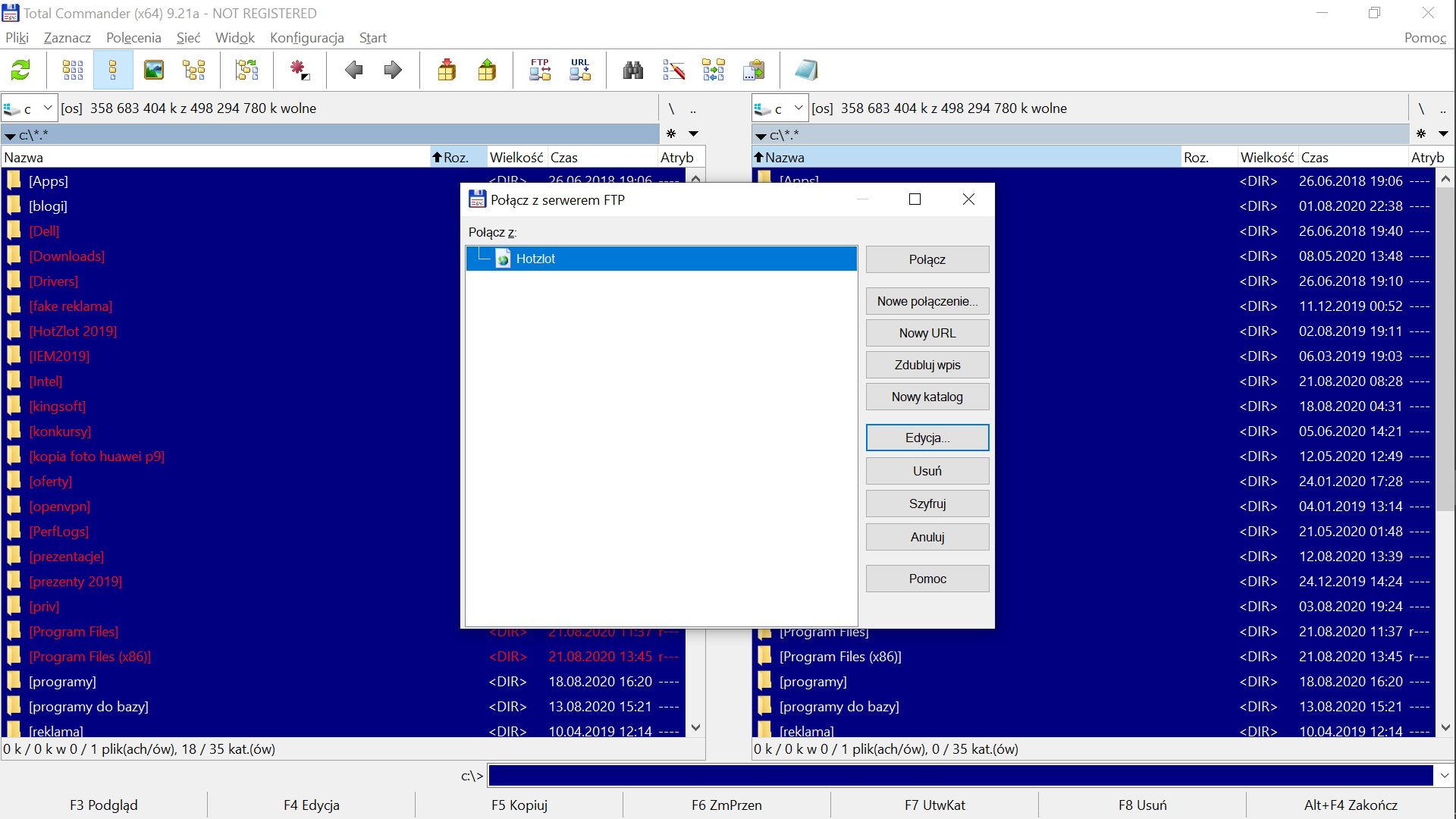Select [Downloads] folder in left panel
This screenshot has width=1456, height=819.
point(67,256)
